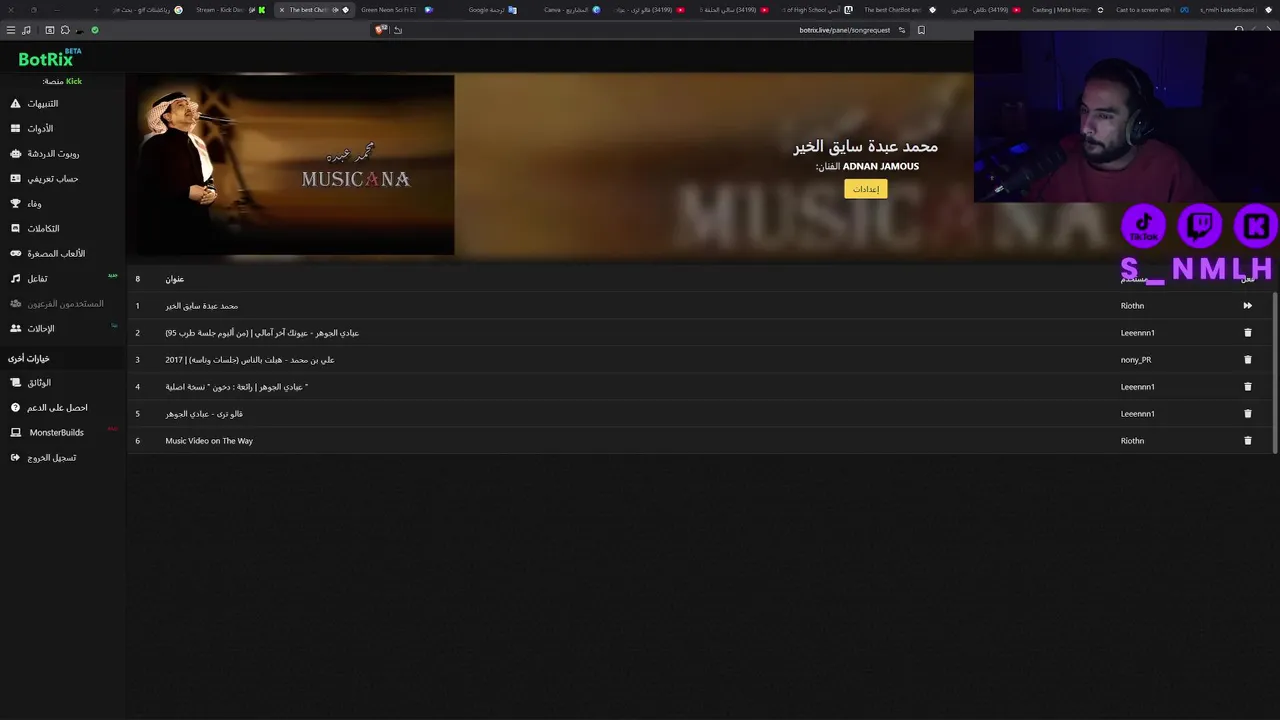The height and width of the screenshot is (720, 1280).
Task: Click the عنوان column header
Action: [x=175, y=279]
